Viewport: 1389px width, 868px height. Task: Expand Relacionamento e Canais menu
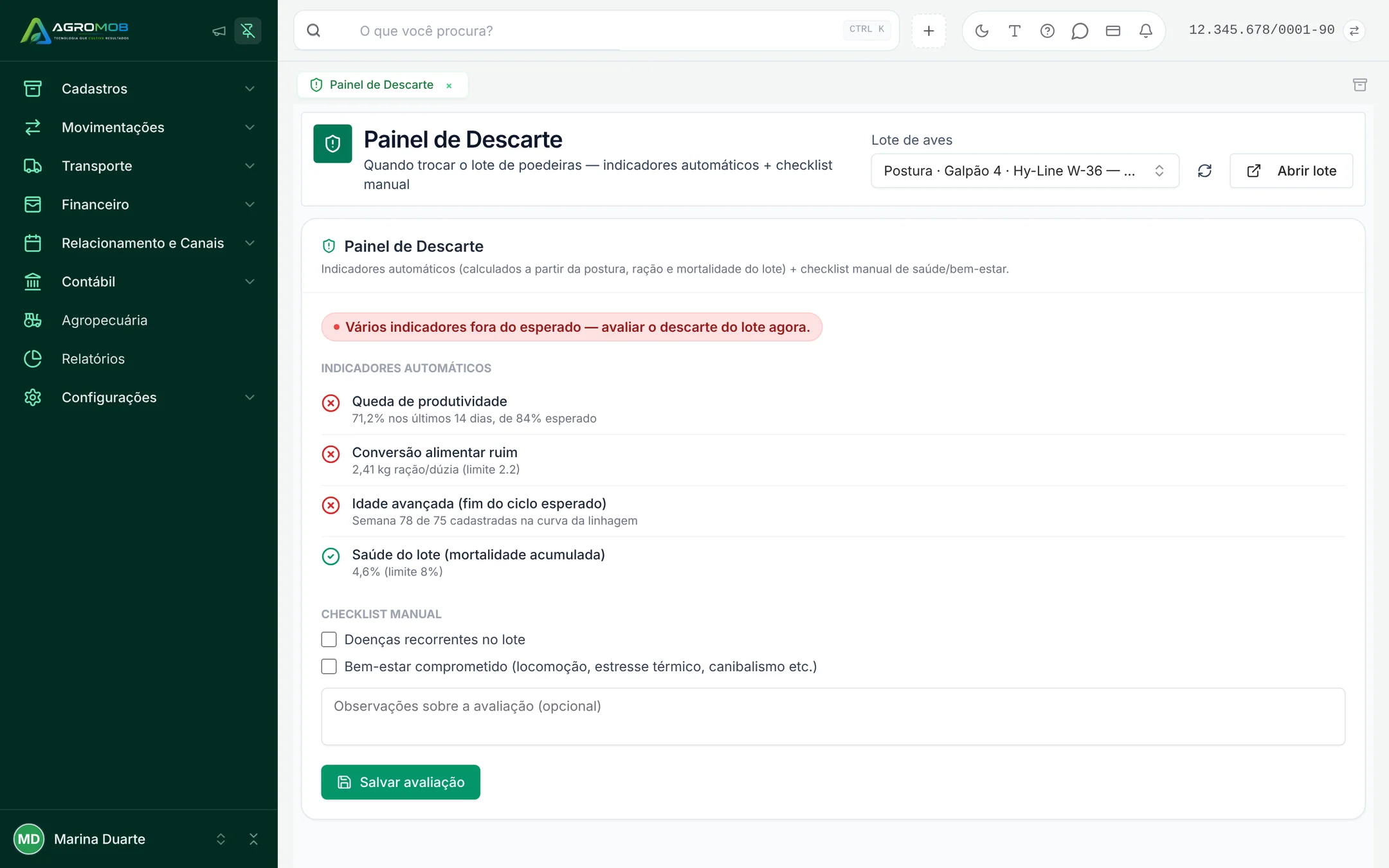pos(139,243)
